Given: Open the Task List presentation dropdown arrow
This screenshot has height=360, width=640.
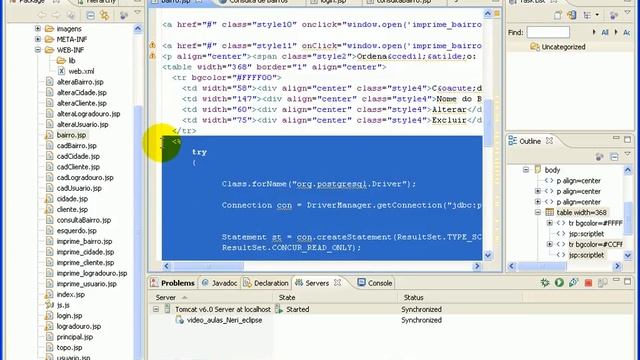Looking at the screenshot, I should (597, 16).
